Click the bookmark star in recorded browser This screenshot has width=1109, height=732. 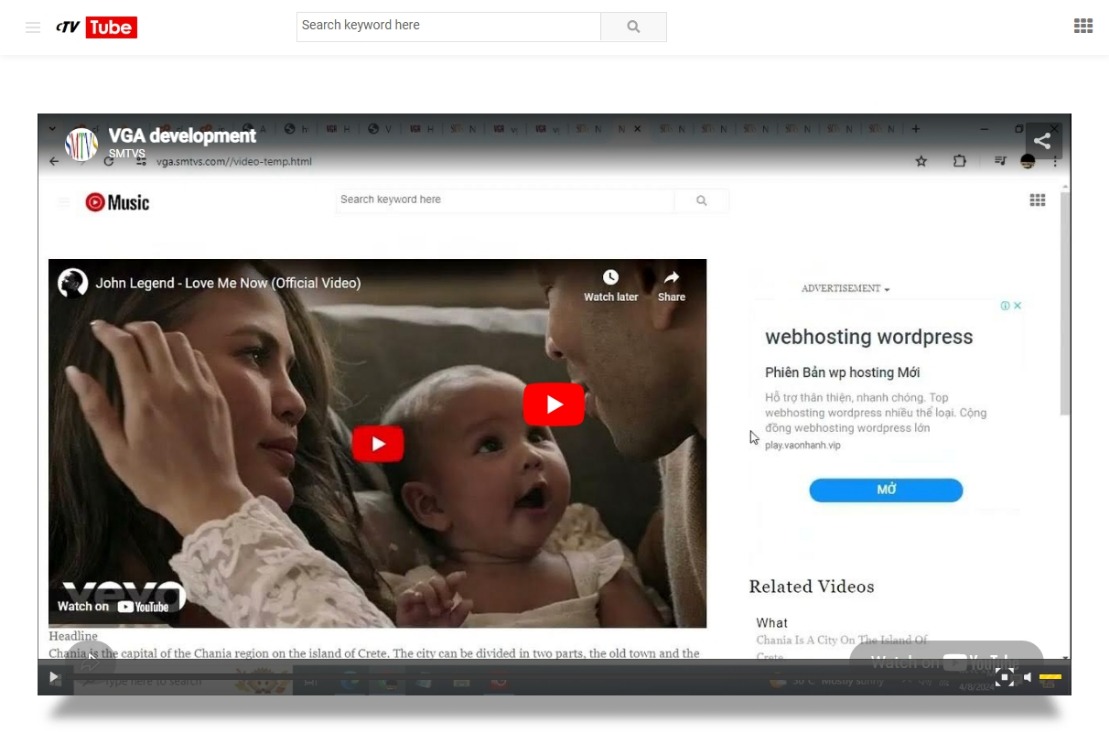pos(921,161)
